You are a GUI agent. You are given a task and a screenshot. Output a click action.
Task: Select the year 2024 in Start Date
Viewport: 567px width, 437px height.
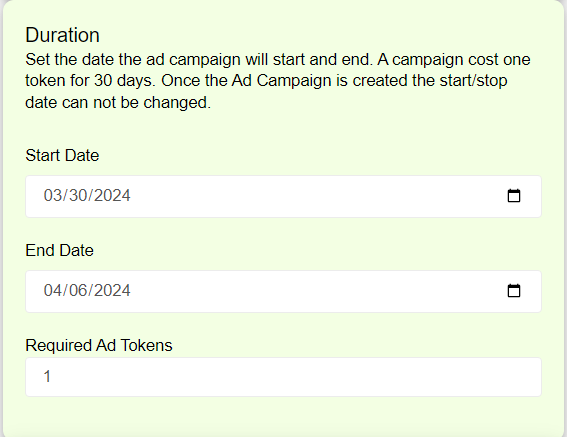(x=112, y=196)
